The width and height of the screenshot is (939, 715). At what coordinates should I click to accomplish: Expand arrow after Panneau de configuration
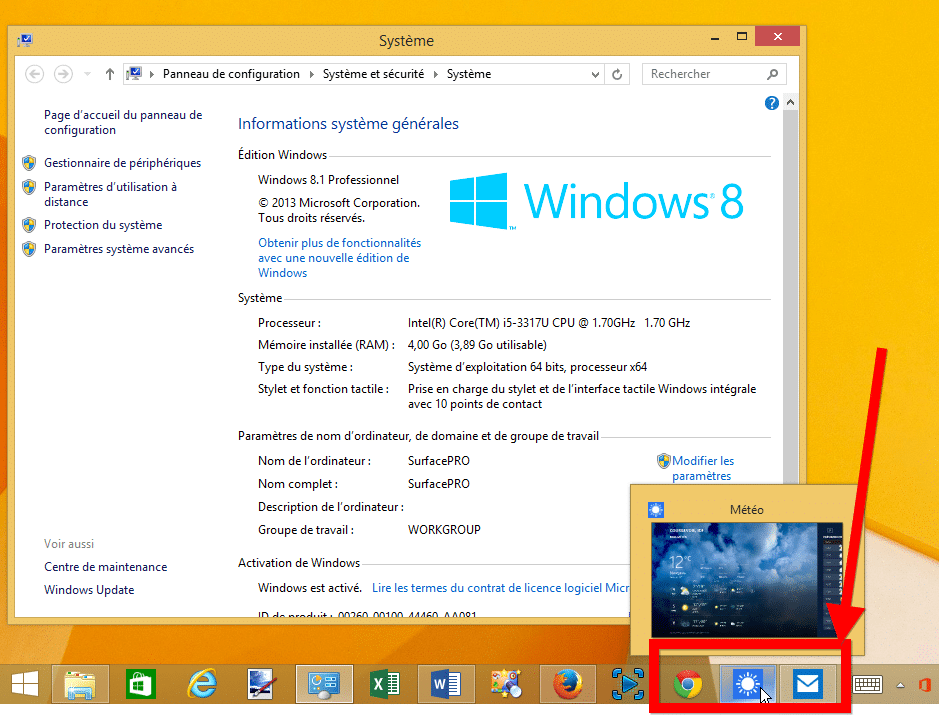(x=311, y=74)
